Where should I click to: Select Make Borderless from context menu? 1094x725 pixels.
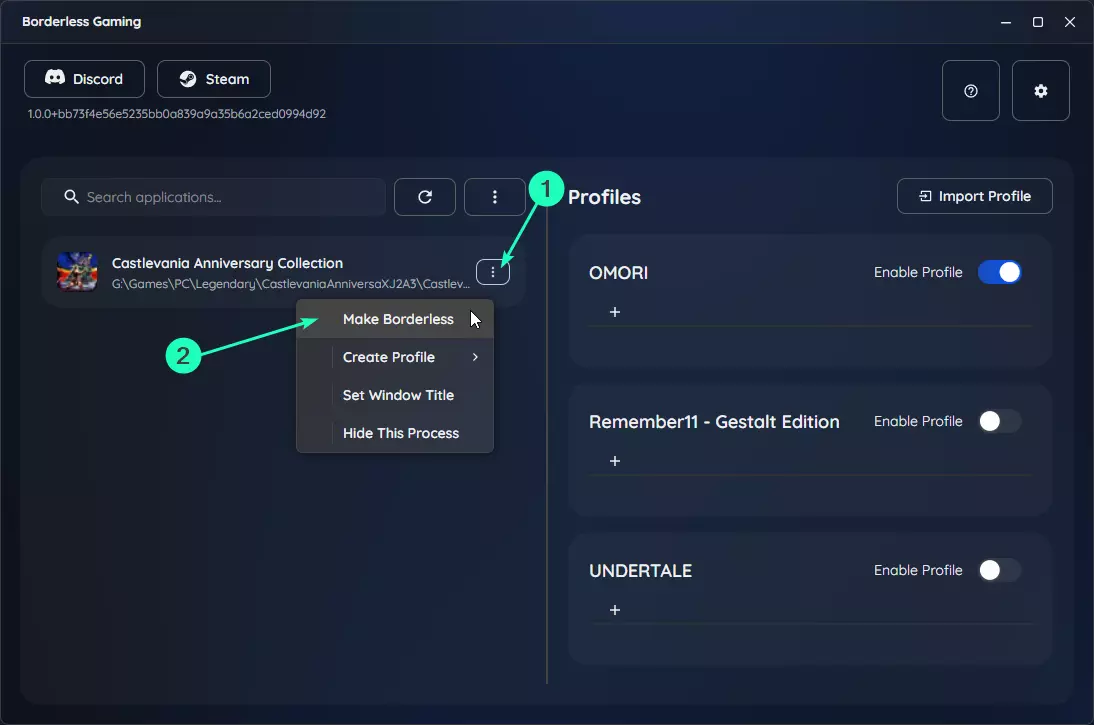(395, 319)
